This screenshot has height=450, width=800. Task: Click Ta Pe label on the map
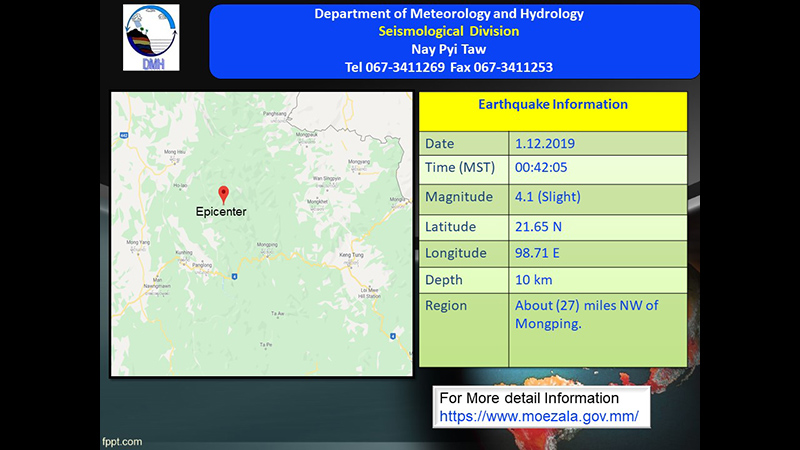[266, 345]
